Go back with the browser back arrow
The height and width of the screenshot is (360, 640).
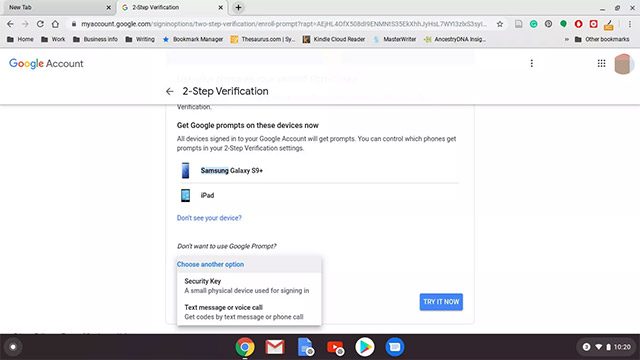(10, 24)
